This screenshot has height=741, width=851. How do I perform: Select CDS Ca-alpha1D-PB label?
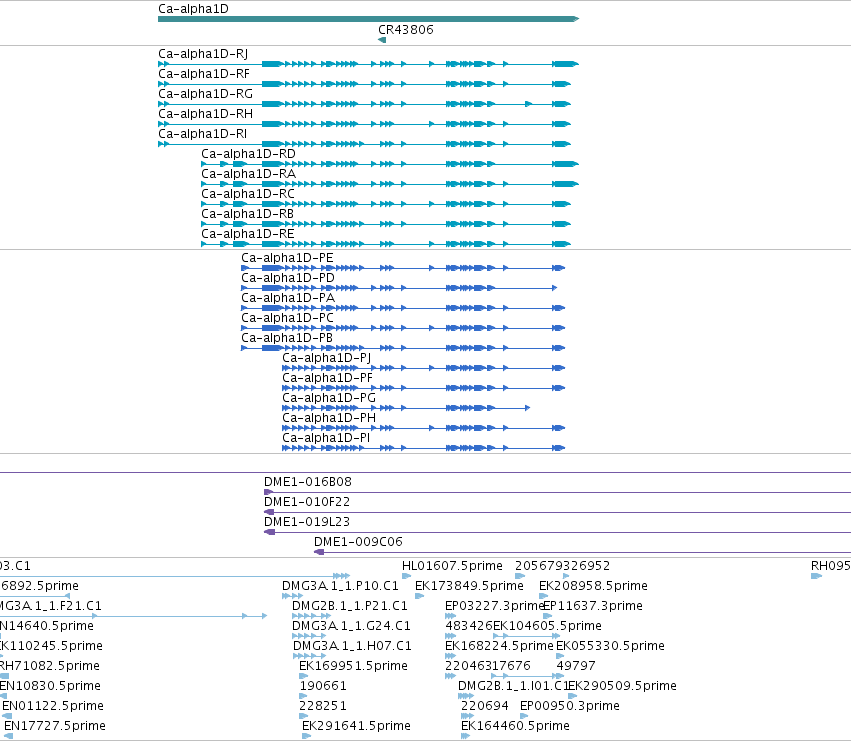tap(287, 339)
